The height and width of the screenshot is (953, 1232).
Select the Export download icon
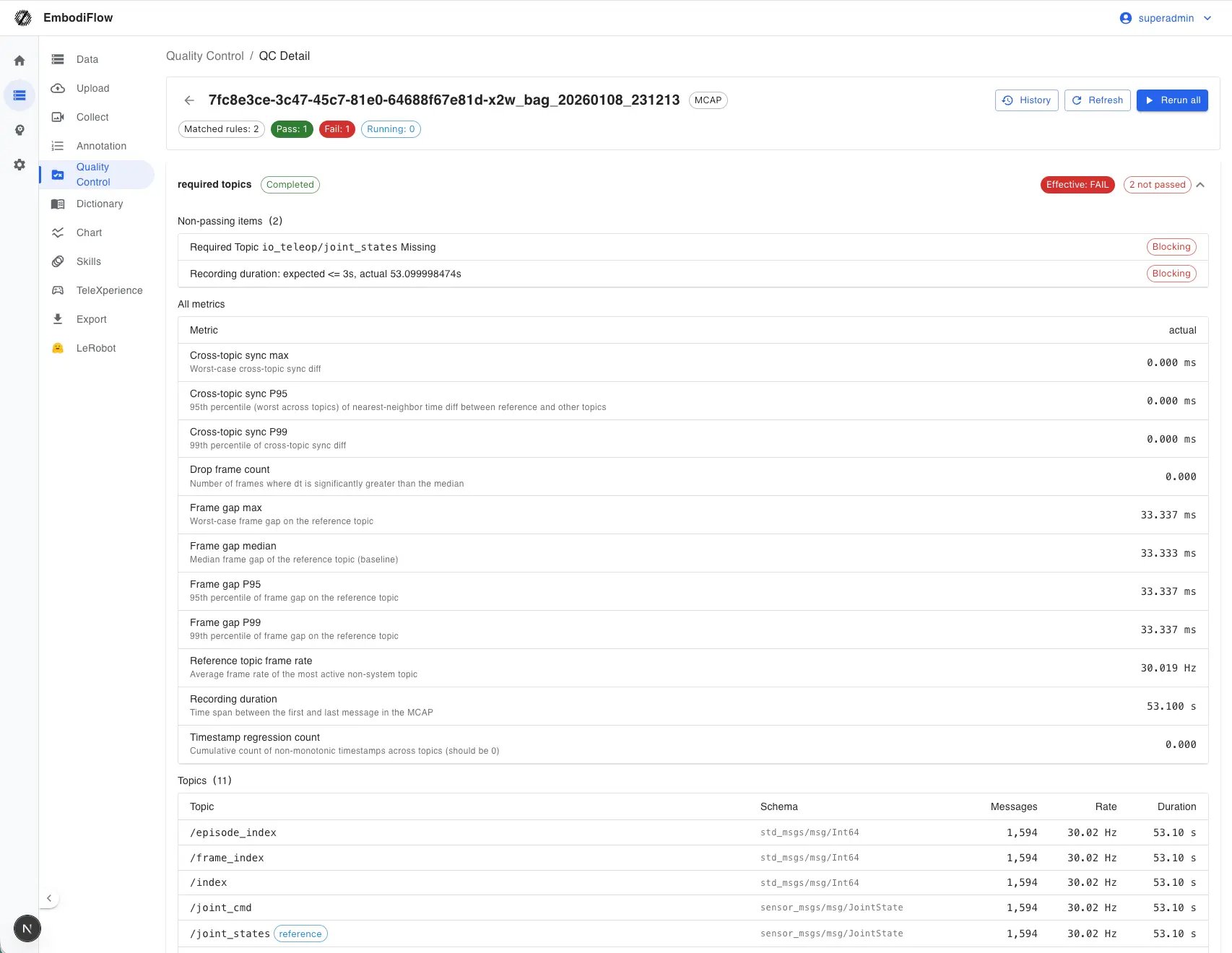(58, 318)
